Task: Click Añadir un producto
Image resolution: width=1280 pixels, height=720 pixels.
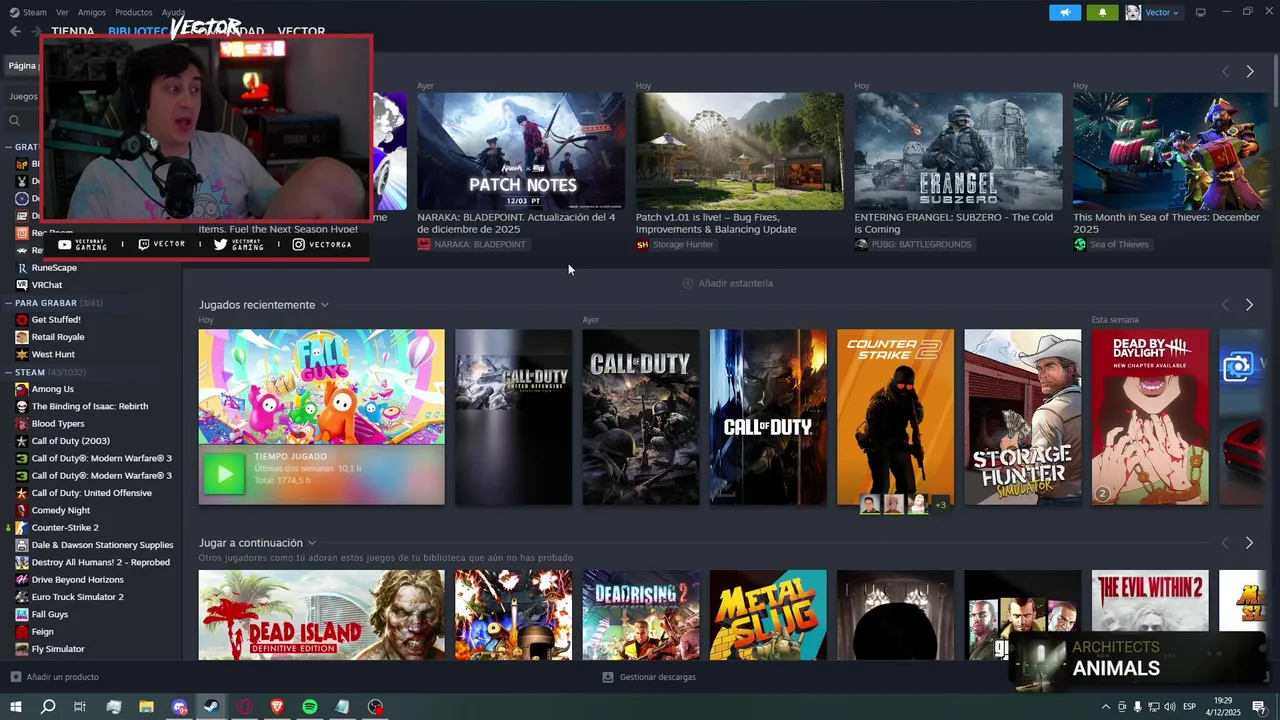Action: [62, 677]
